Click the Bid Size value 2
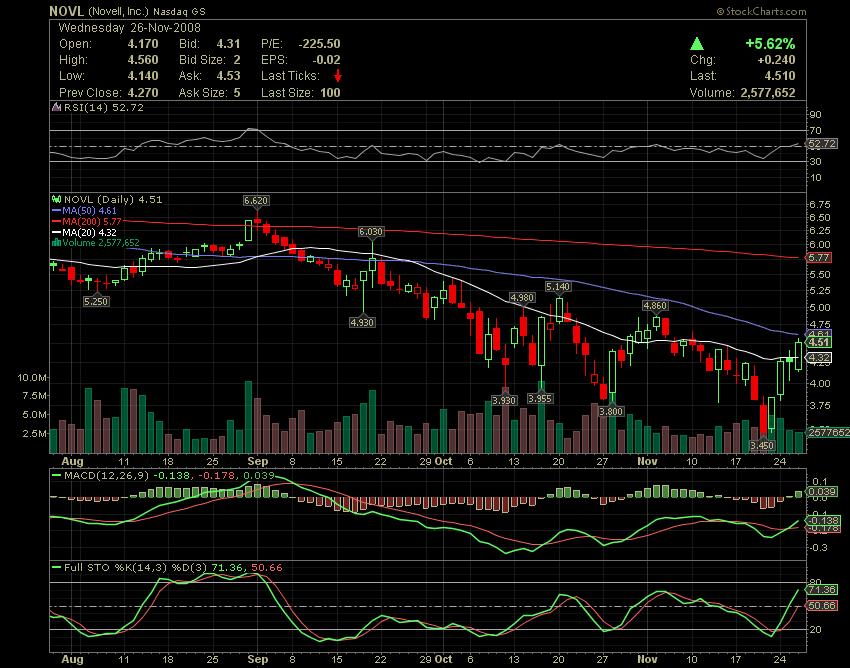The width and height of the screenshot is (850, 668). point(237,60)
